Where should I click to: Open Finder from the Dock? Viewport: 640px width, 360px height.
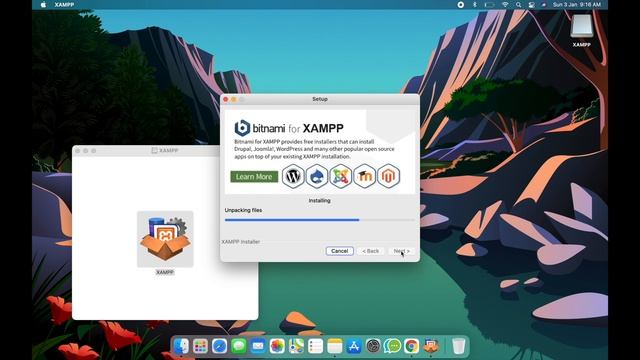(x=181, y=346)
